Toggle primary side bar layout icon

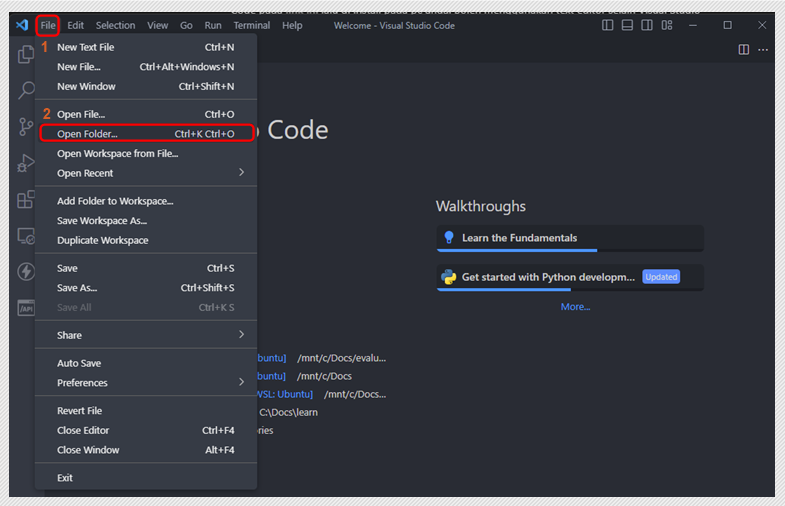[x=607, y=25]
